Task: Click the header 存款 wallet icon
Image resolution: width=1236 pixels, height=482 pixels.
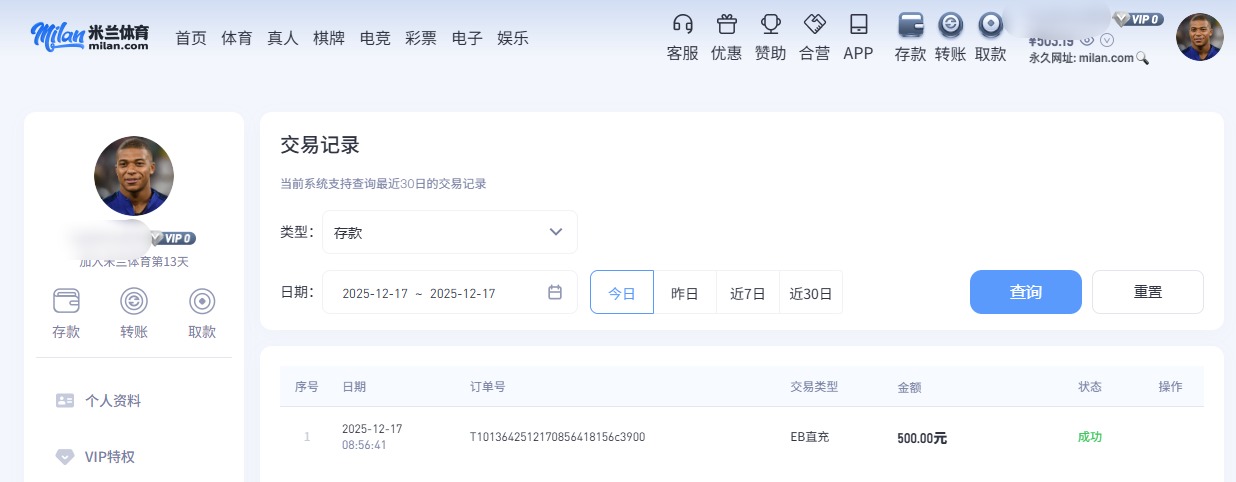Action: coord(911,24)
